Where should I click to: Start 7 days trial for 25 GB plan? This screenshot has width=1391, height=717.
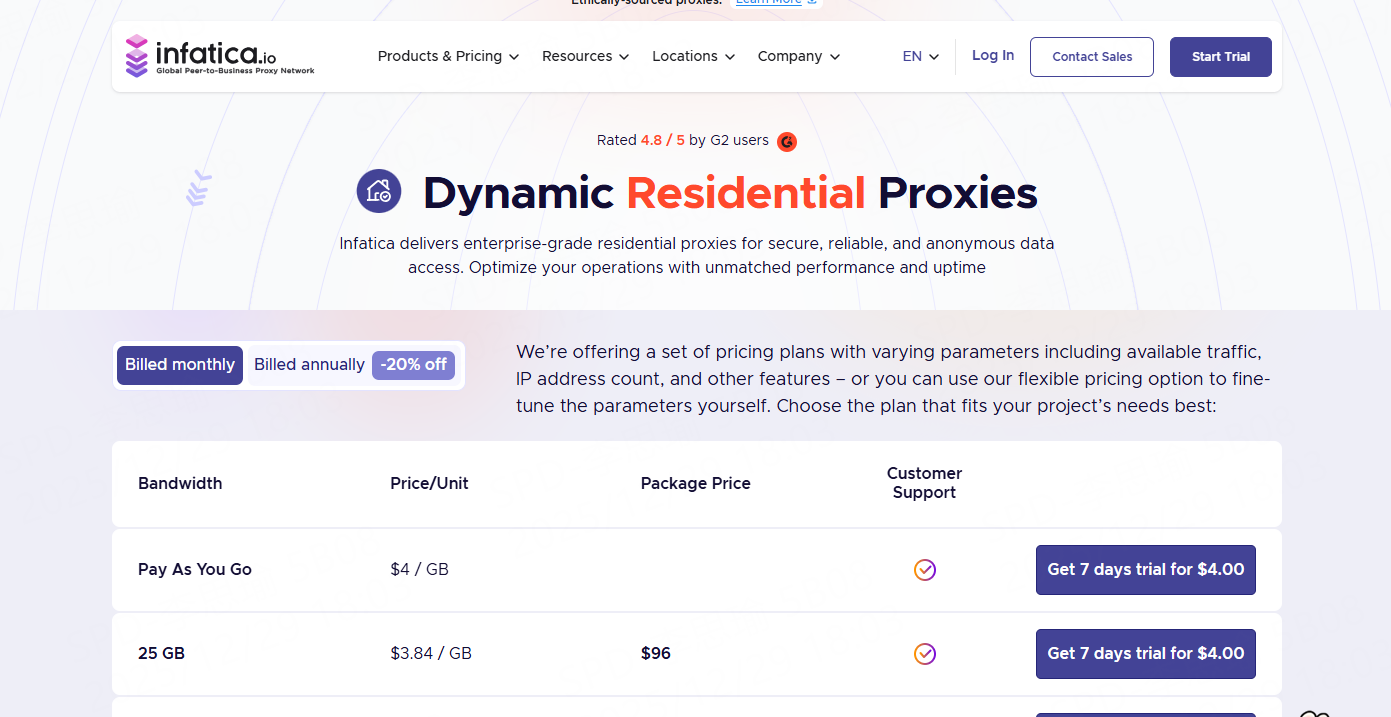click(x=1145, y=654)
